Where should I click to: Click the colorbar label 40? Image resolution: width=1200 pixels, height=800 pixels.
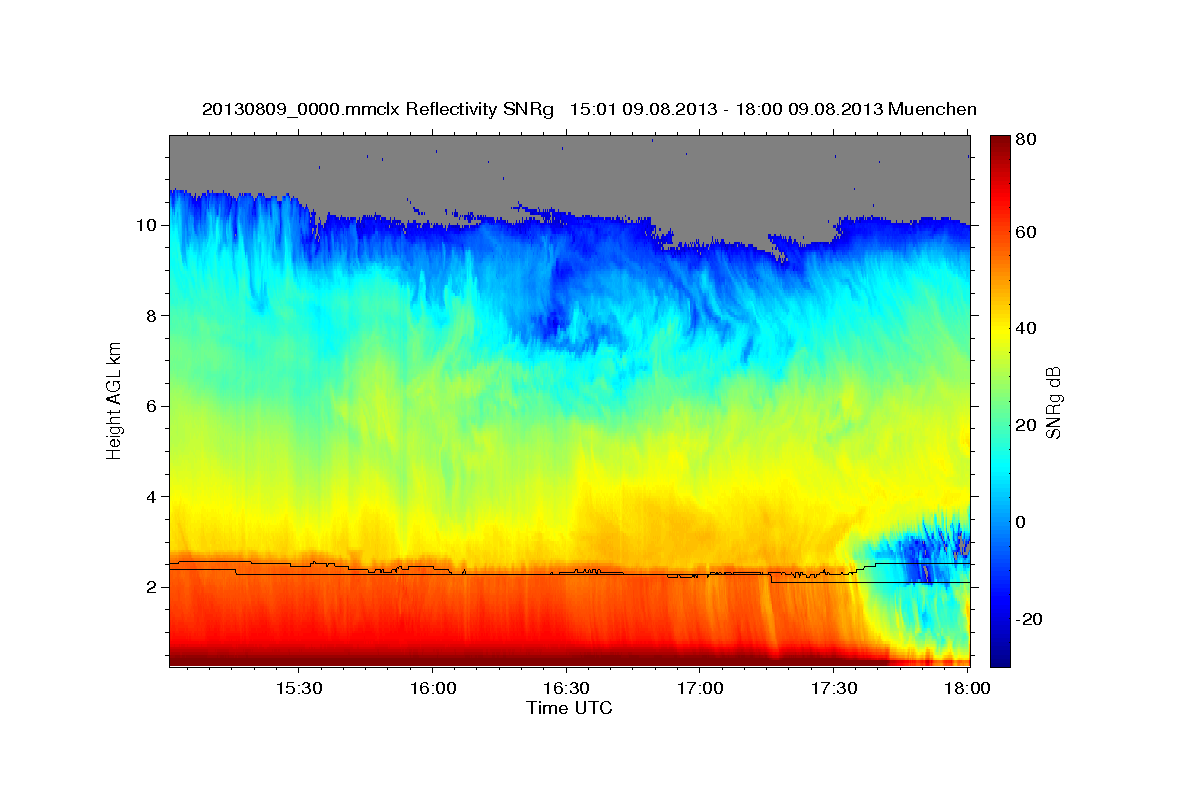1025,328
